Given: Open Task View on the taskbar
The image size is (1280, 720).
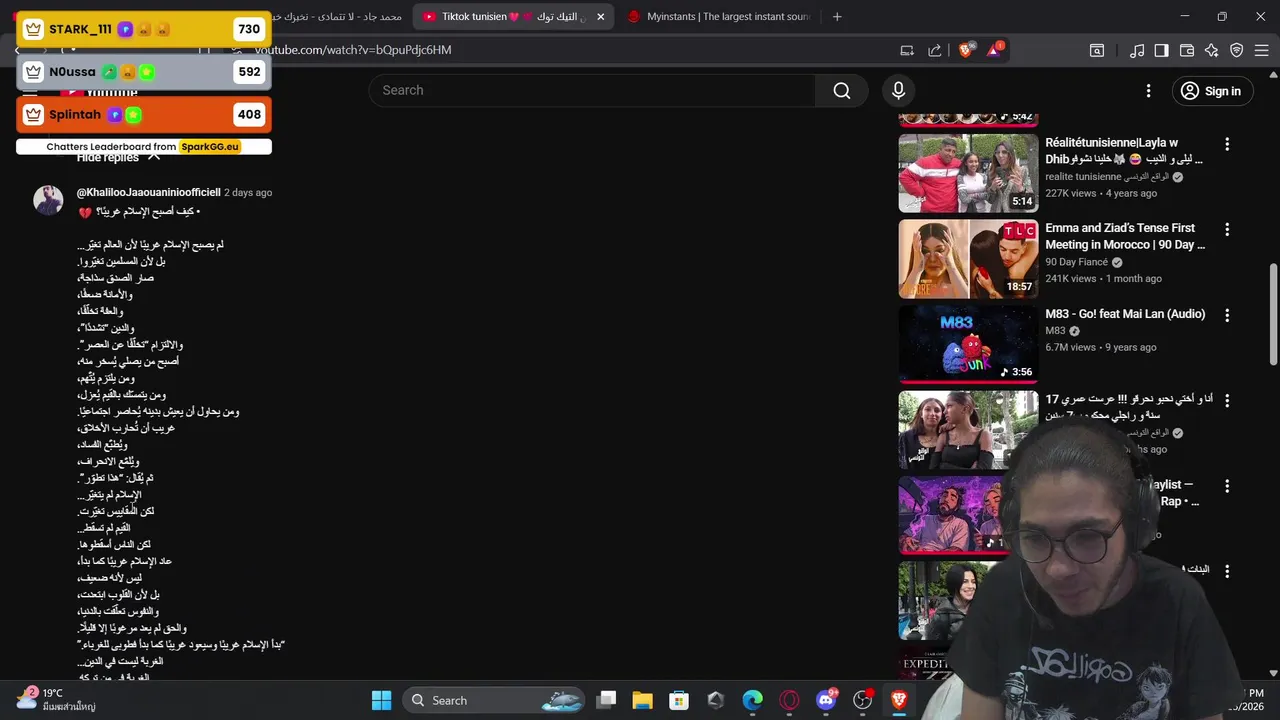Looking at the screenshot, I should coord(606,700).
